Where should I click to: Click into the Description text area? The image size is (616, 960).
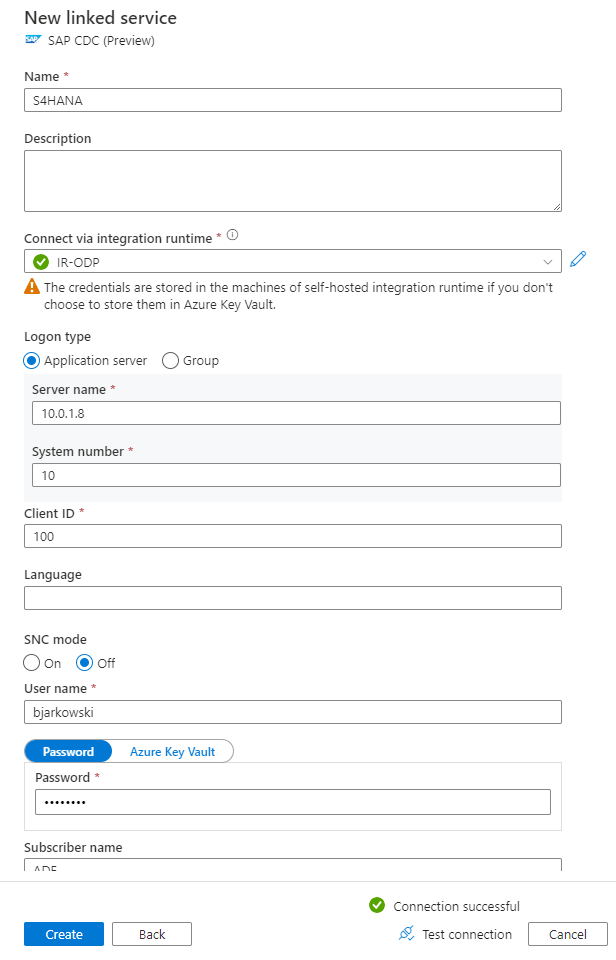pyautogui.click(x=293, y=181)
